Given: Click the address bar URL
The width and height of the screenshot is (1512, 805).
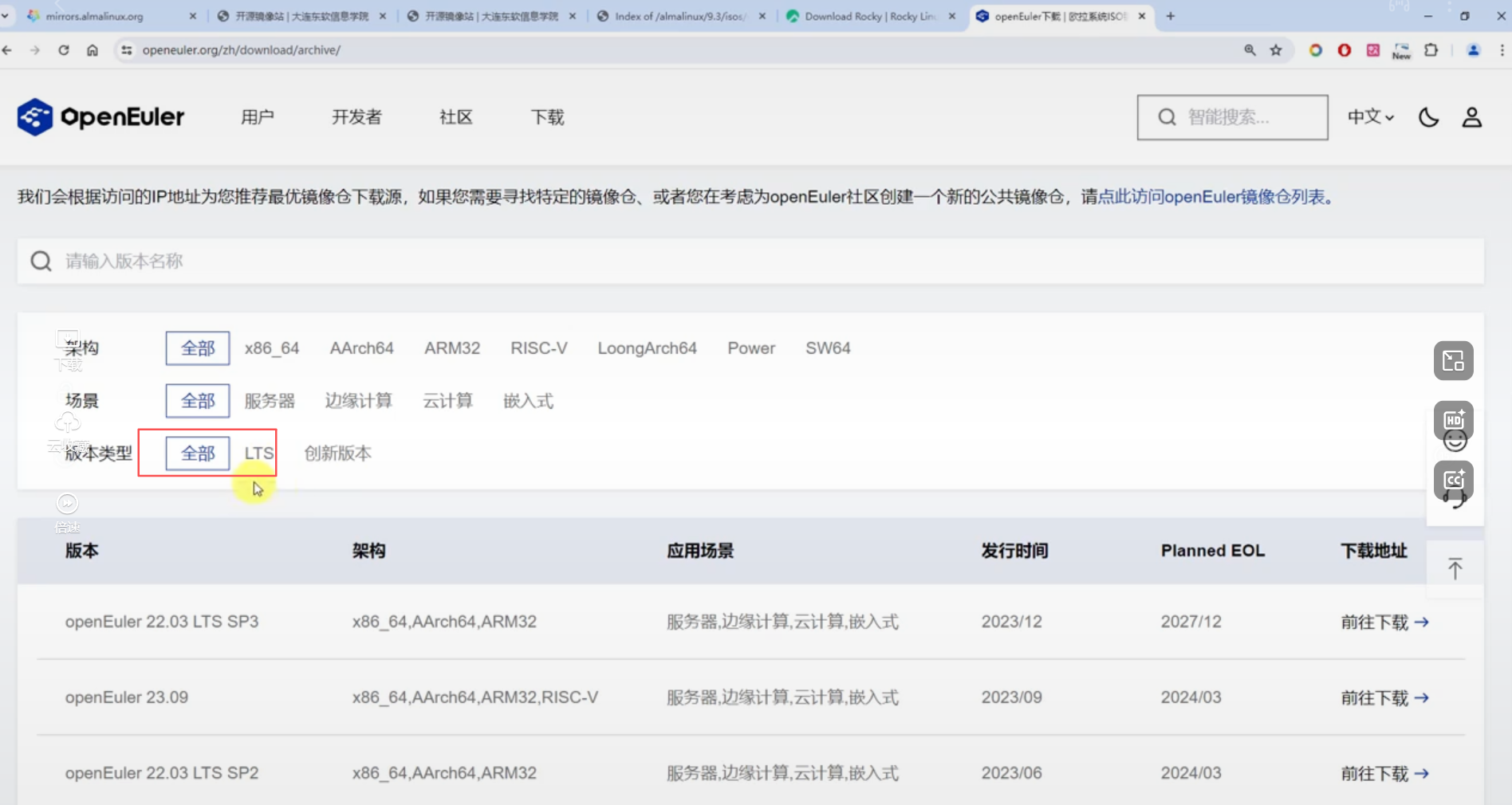Looking at the screenshot, I should click(x=242, y=50).
